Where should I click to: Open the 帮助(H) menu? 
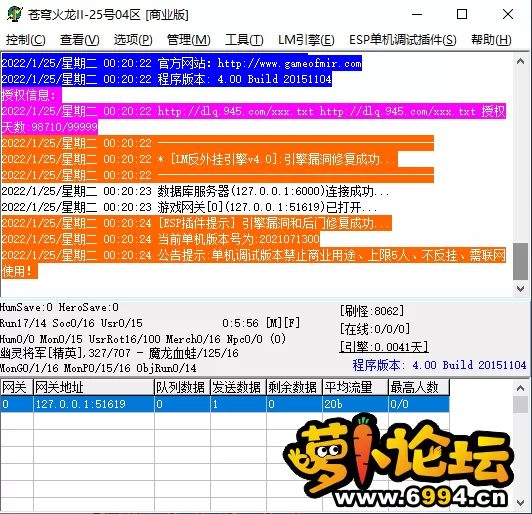(491, 40)
